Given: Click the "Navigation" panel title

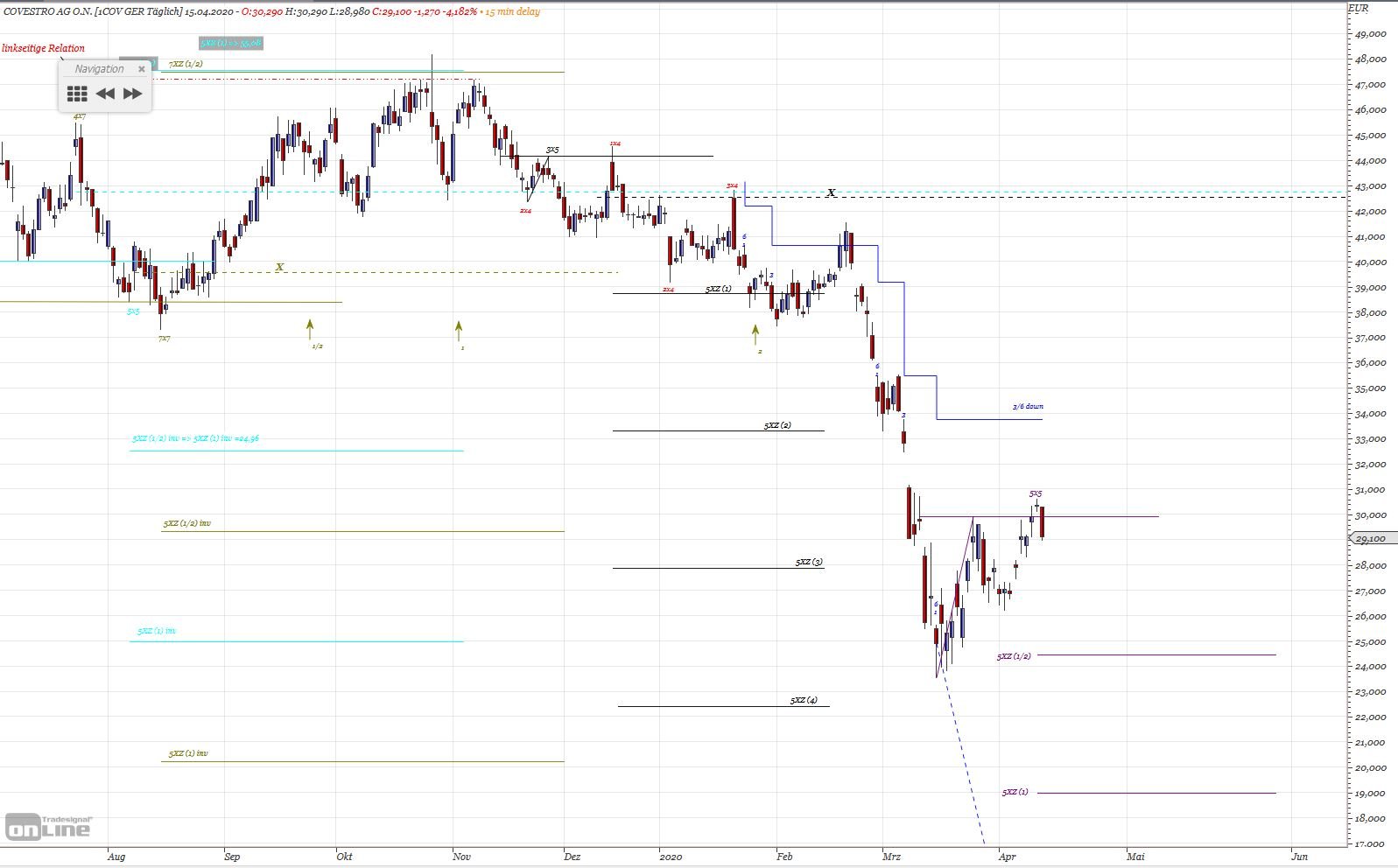Looking at the screenshot, I should 99,68.
